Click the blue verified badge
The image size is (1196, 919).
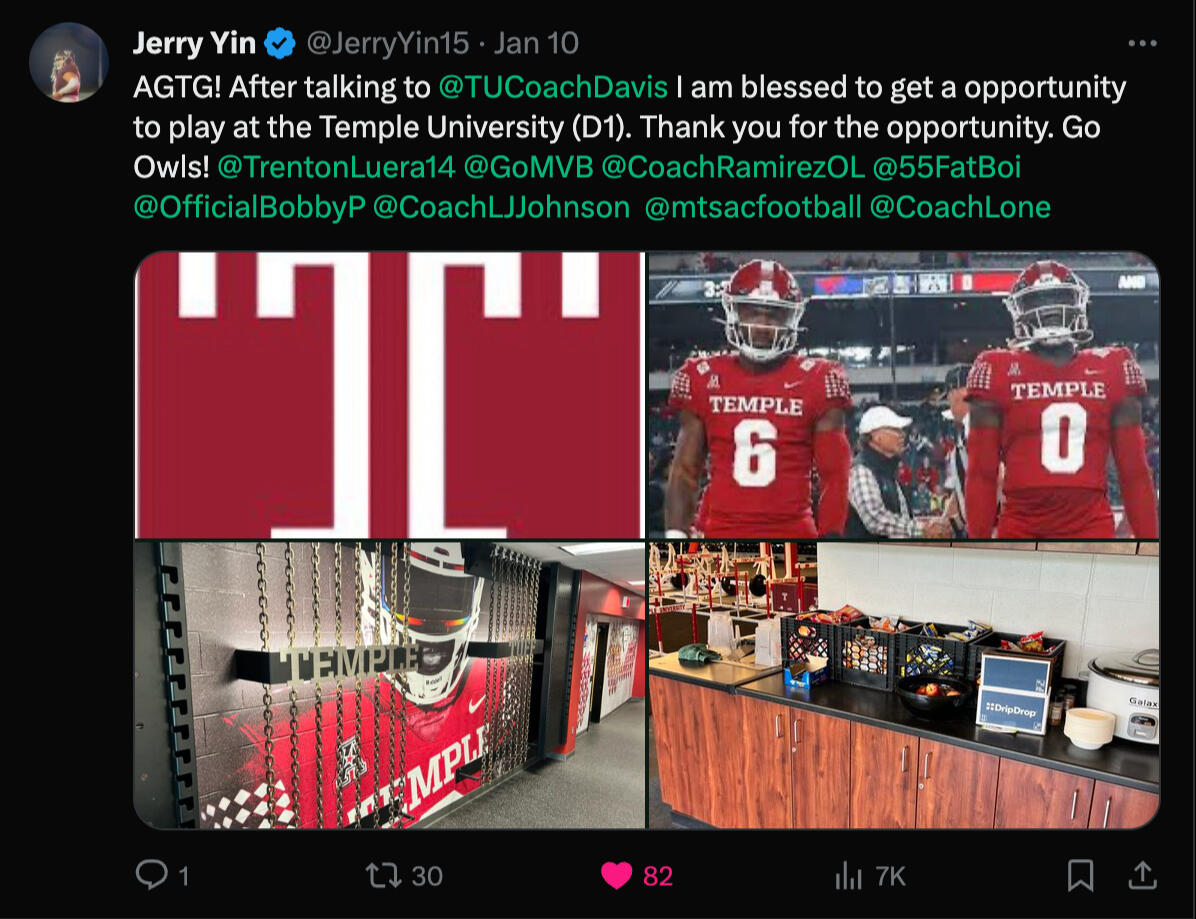click(280, 44)
